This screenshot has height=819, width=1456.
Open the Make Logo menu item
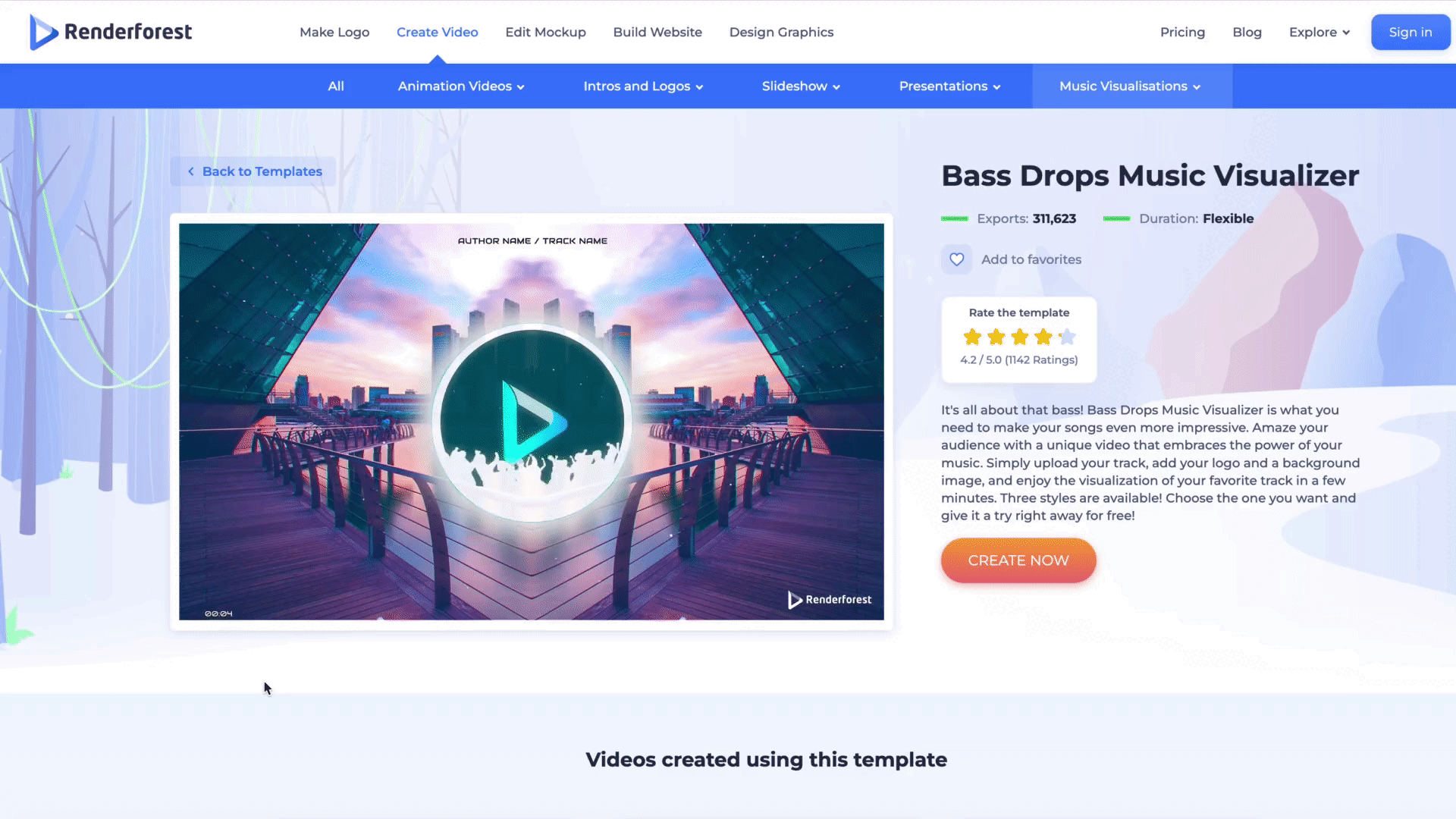tap(334, 32)
